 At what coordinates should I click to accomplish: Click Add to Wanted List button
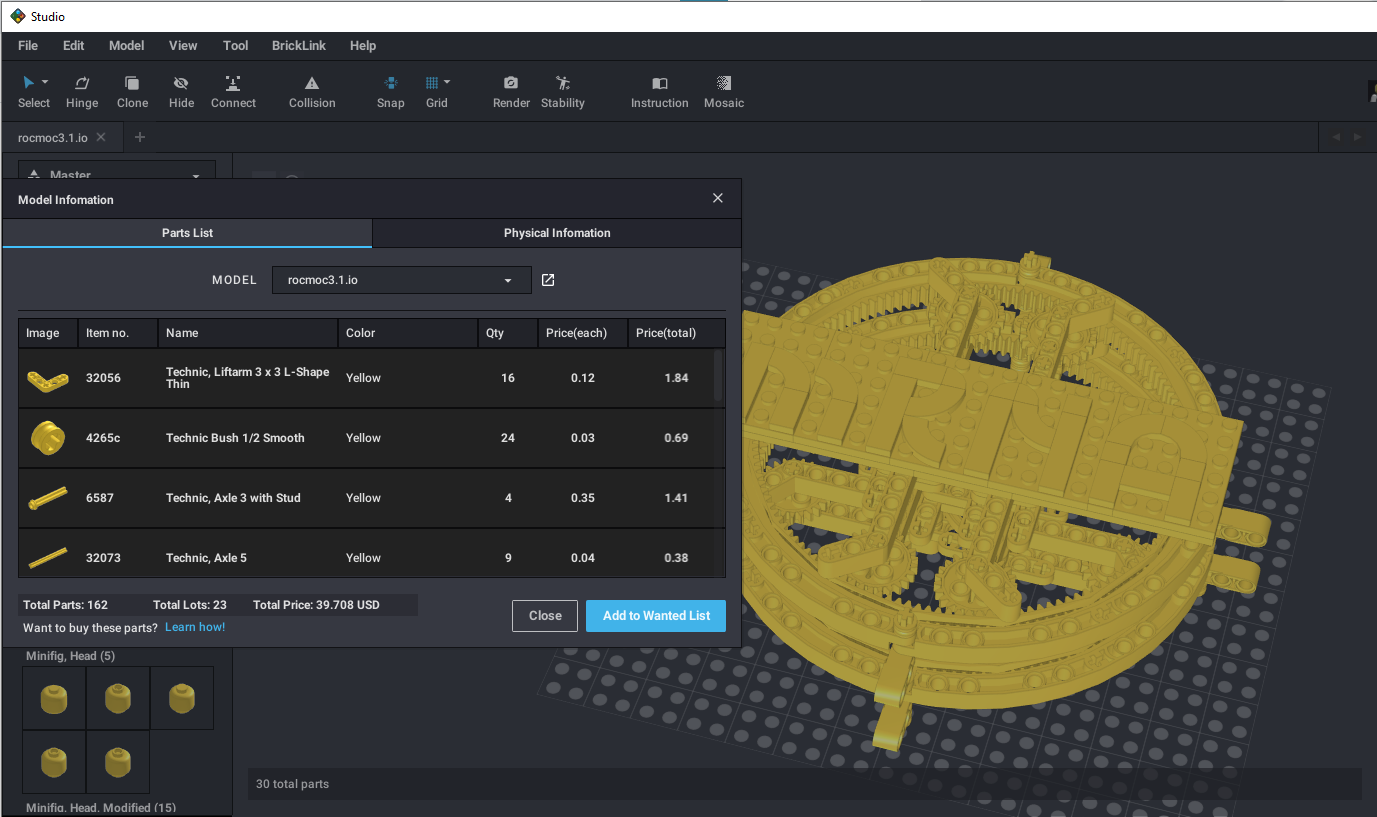(656, 616)
